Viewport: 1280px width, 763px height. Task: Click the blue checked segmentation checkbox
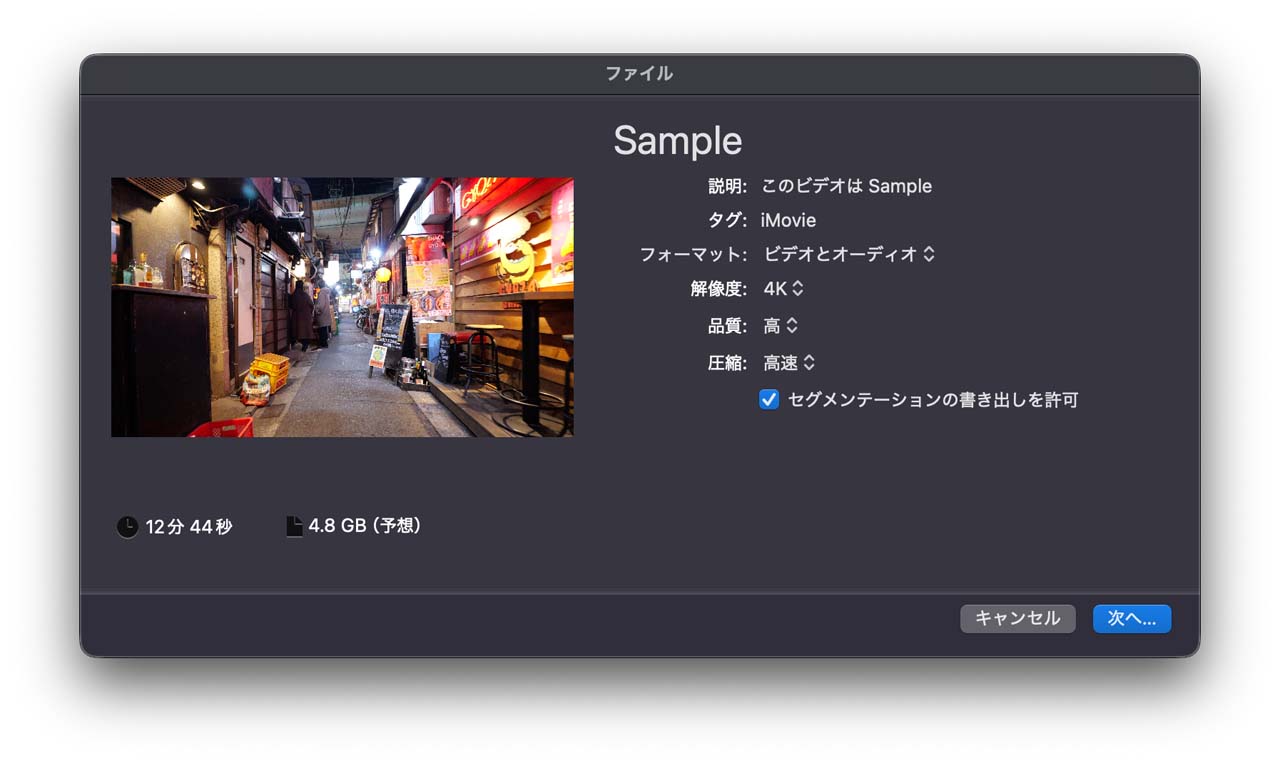point(768,399)
